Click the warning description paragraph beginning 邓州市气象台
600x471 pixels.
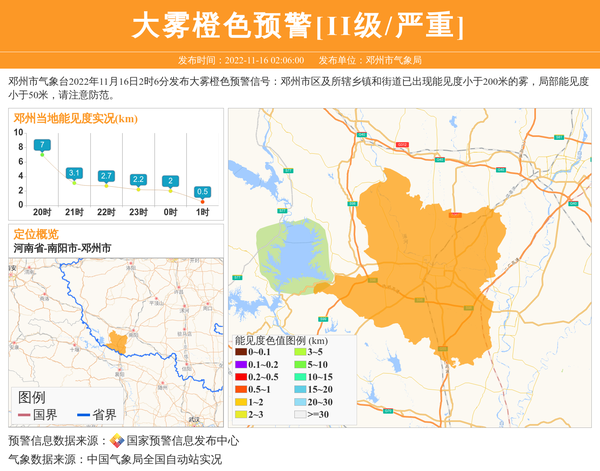pyautogui.click(x=298, y=88)
